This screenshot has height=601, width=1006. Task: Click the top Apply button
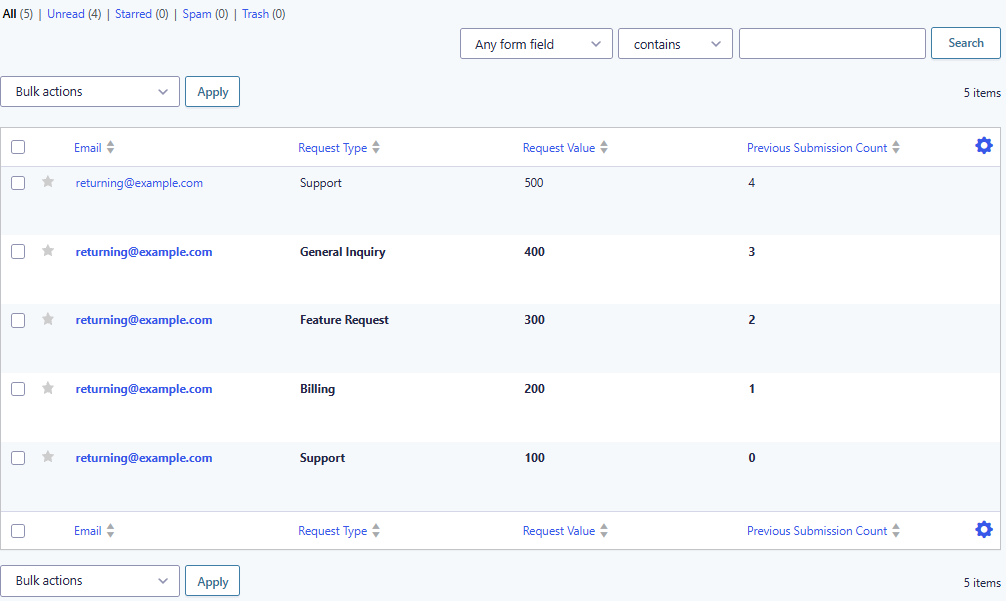(x=212, y=92)
